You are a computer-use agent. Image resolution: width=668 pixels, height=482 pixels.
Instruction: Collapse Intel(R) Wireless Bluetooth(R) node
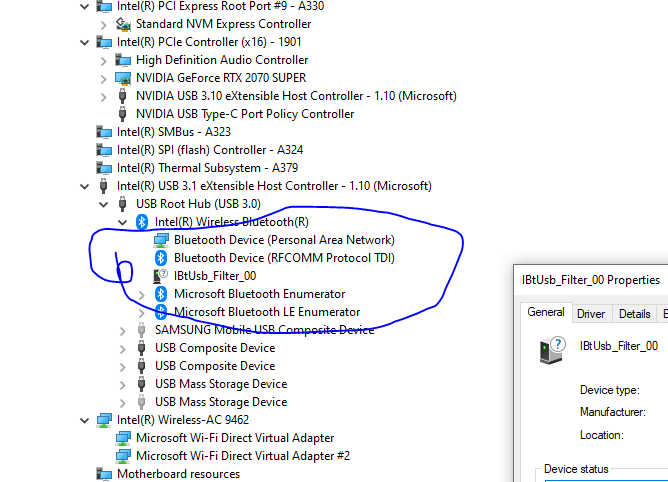click(123, 222)
